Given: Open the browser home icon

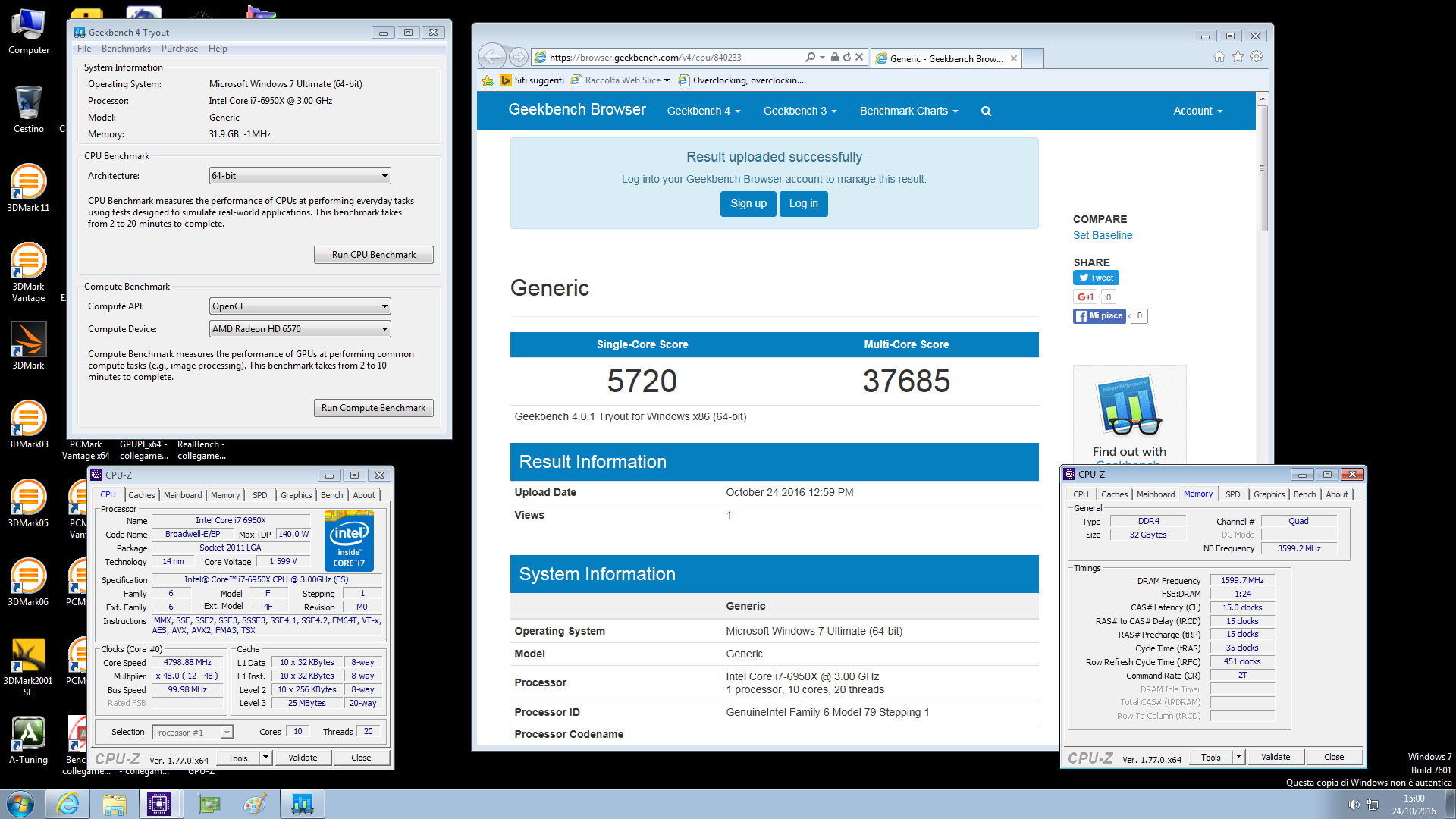Looking at the screenshot, I should [1219, 57].
